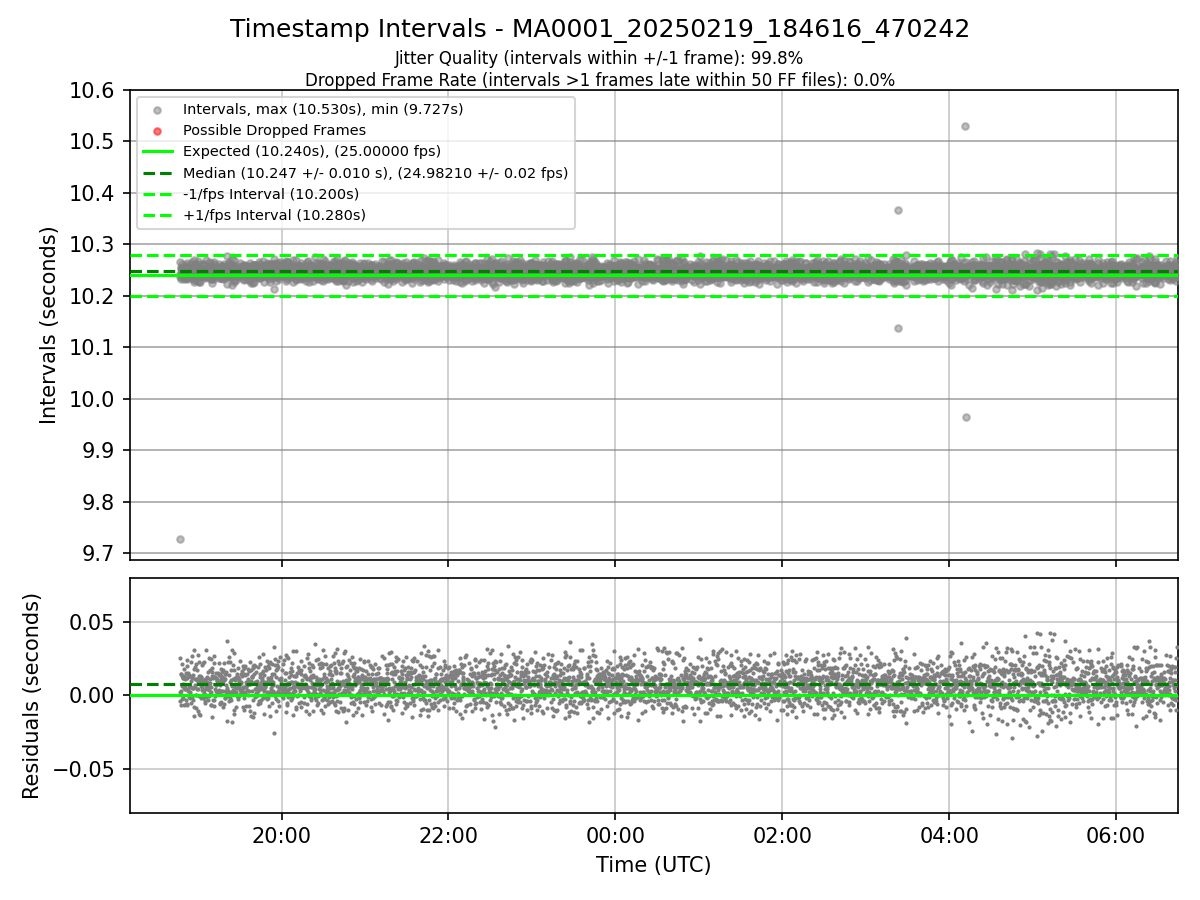1200x900 pixels.
Task: Click the dark green dashed line sample beside Median
Action: click(x=158, y=173)
